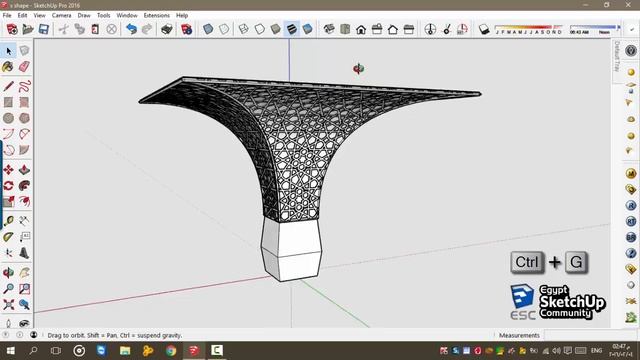Viewport: 640px width, 360px height.
Task: Choose the Circle tool
Action: click(x=8, y=118)
